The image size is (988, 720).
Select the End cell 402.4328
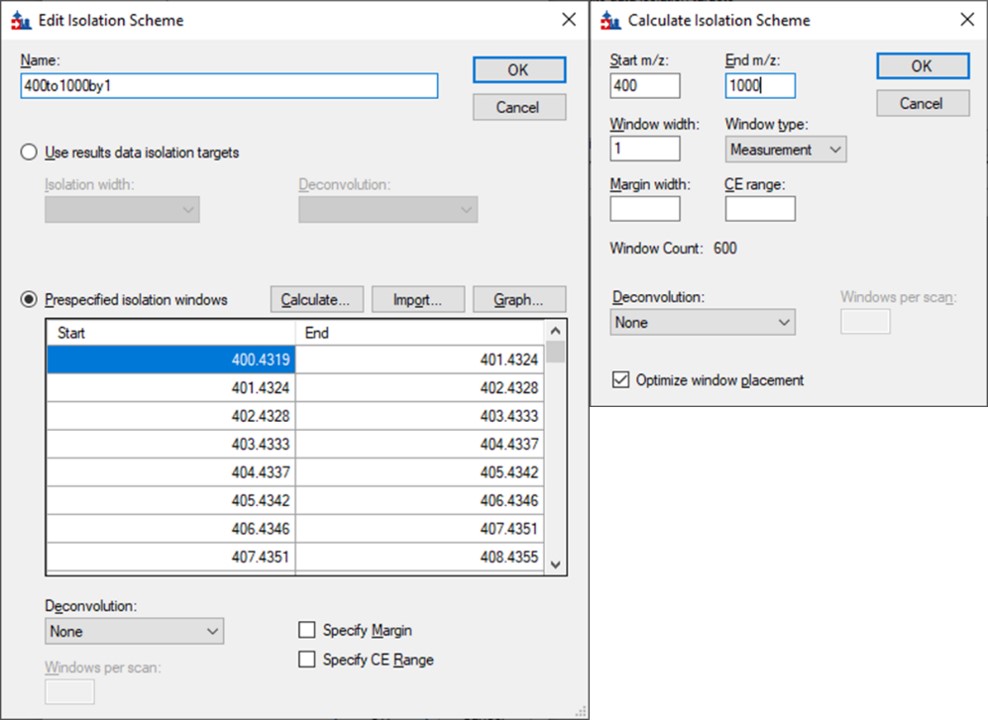click(x=420, y=387)
